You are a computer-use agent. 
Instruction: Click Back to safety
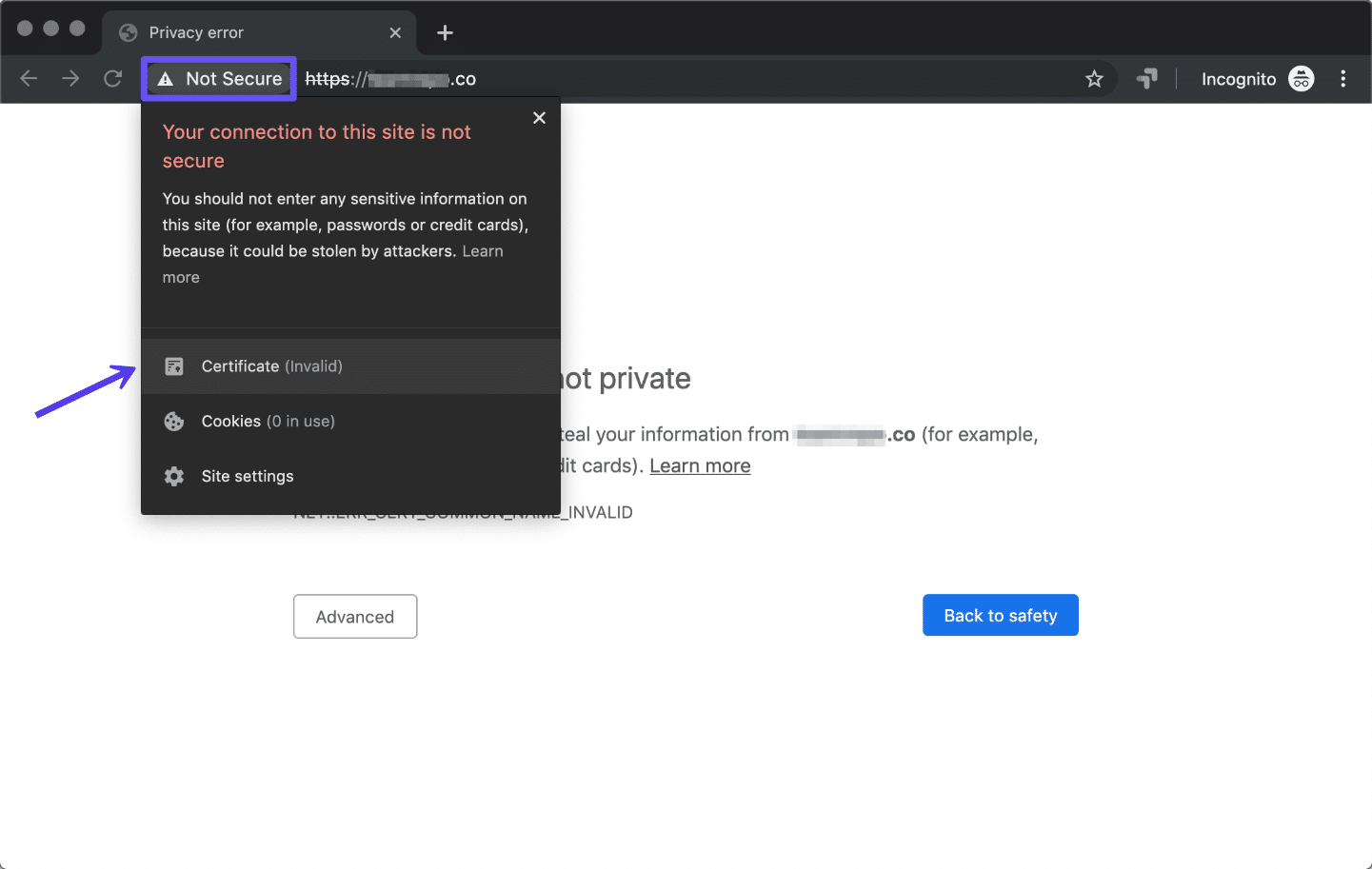click(1000, 615)
